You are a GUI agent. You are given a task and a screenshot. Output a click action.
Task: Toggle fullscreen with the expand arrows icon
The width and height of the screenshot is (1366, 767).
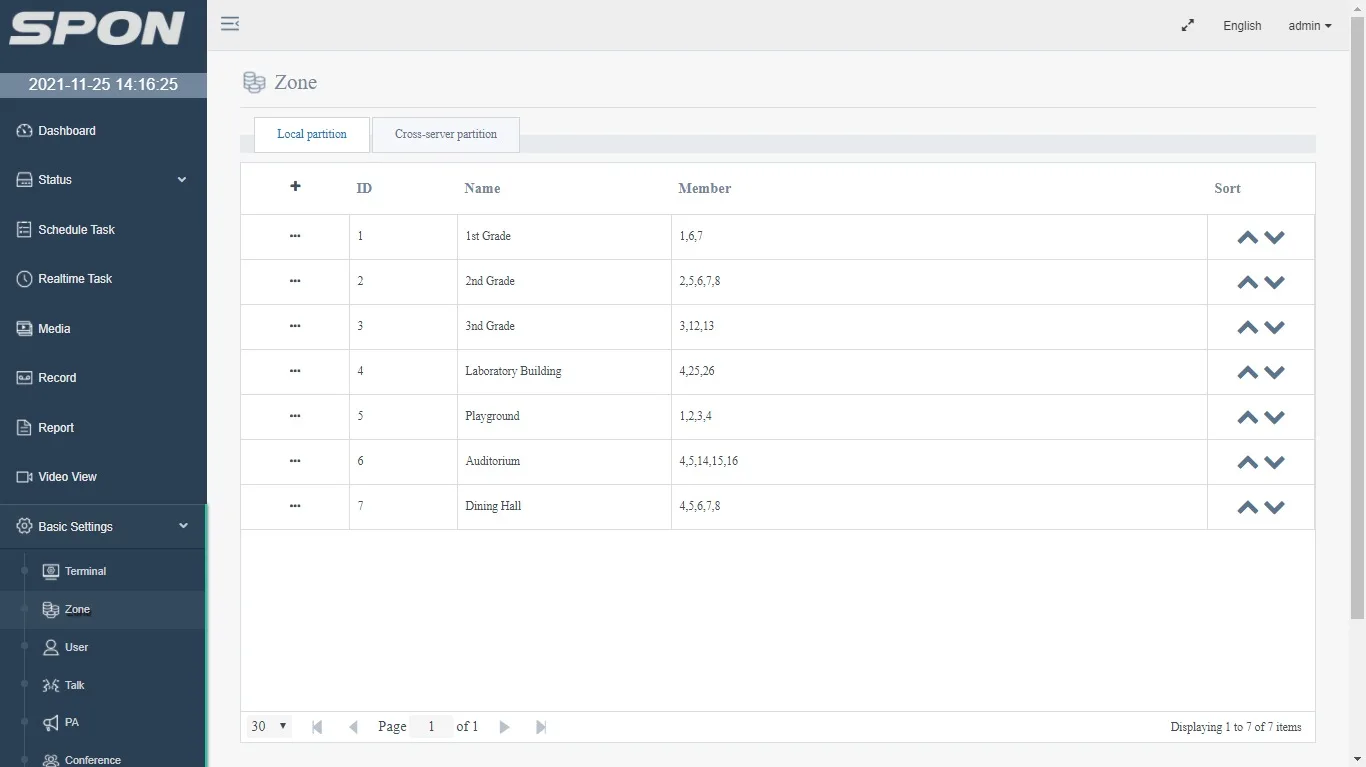click(1187, 26)
